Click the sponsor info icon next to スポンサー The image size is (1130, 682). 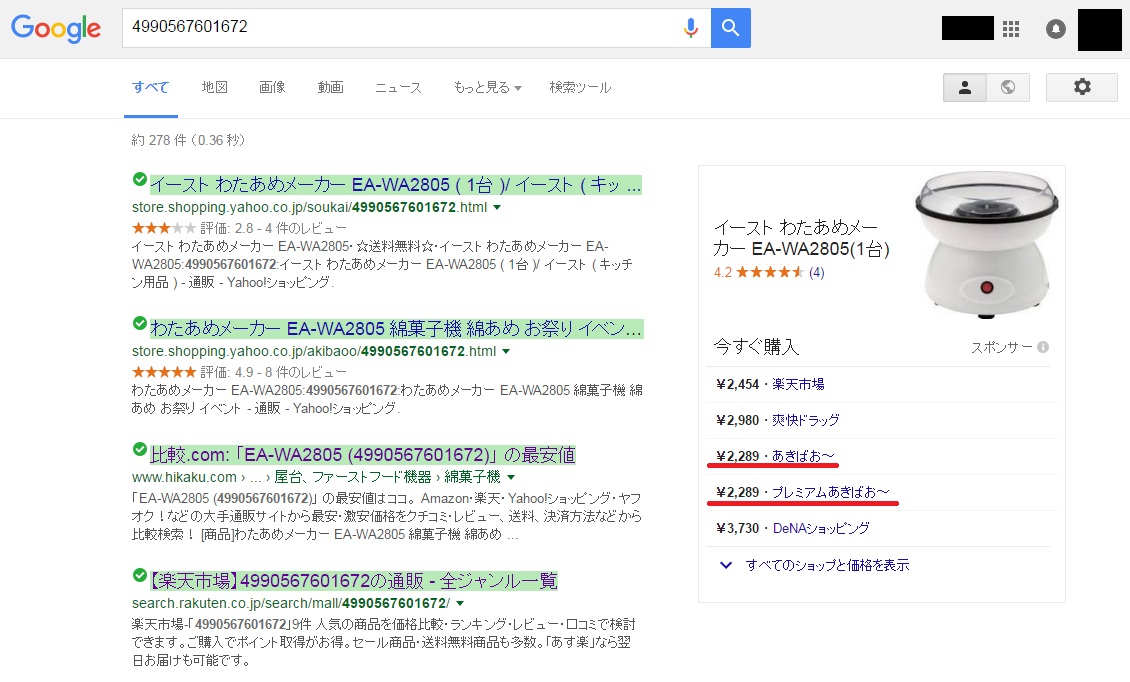(x=1043, y=347)
